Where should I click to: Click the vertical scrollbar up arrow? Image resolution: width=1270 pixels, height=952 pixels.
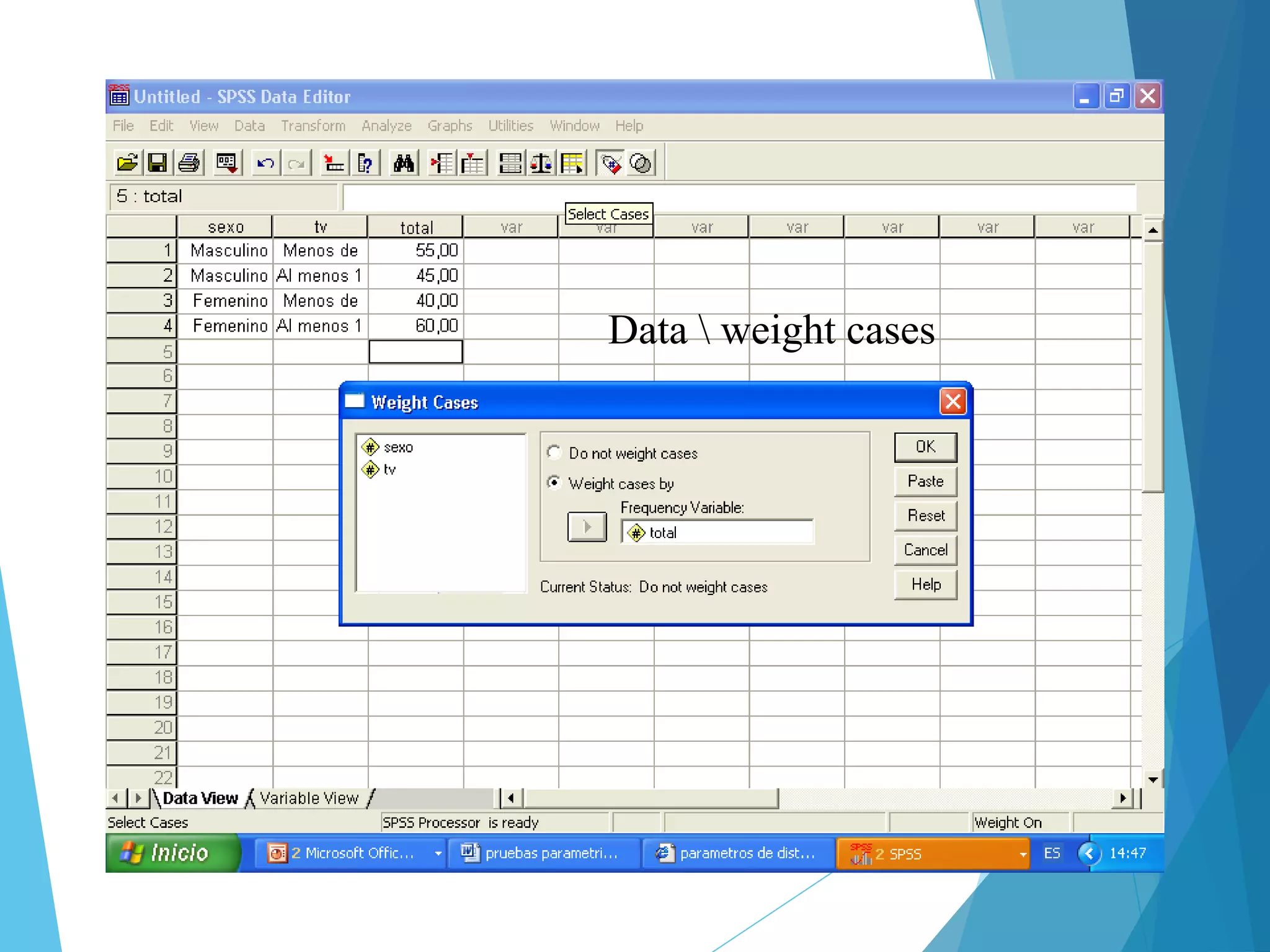click(x=1153, y=230)
